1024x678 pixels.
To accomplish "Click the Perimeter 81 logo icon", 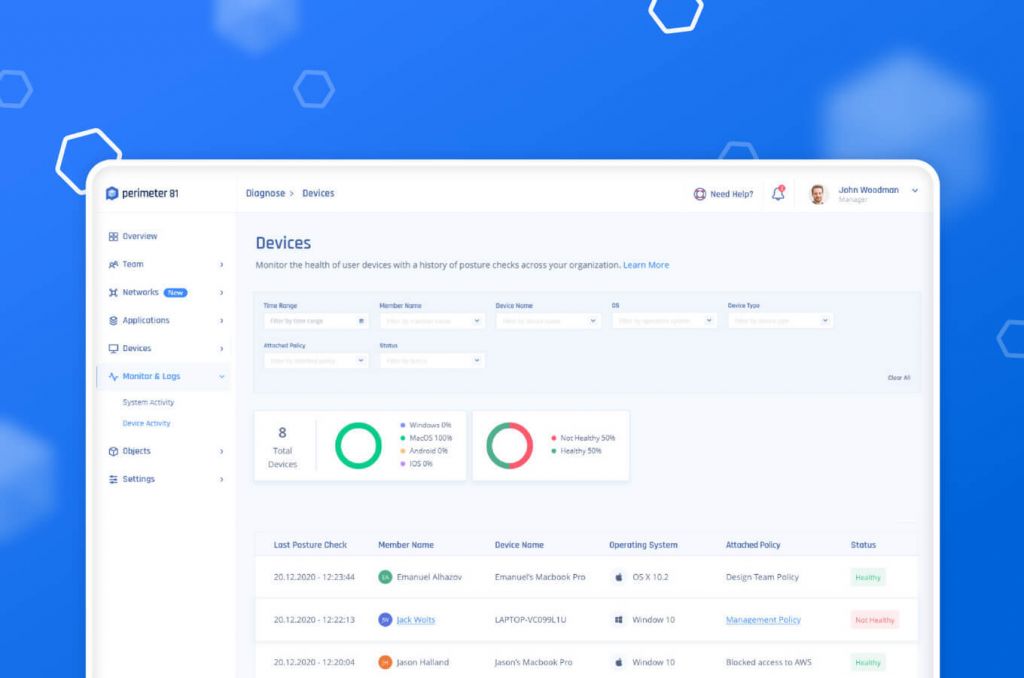I will [112, 193].
